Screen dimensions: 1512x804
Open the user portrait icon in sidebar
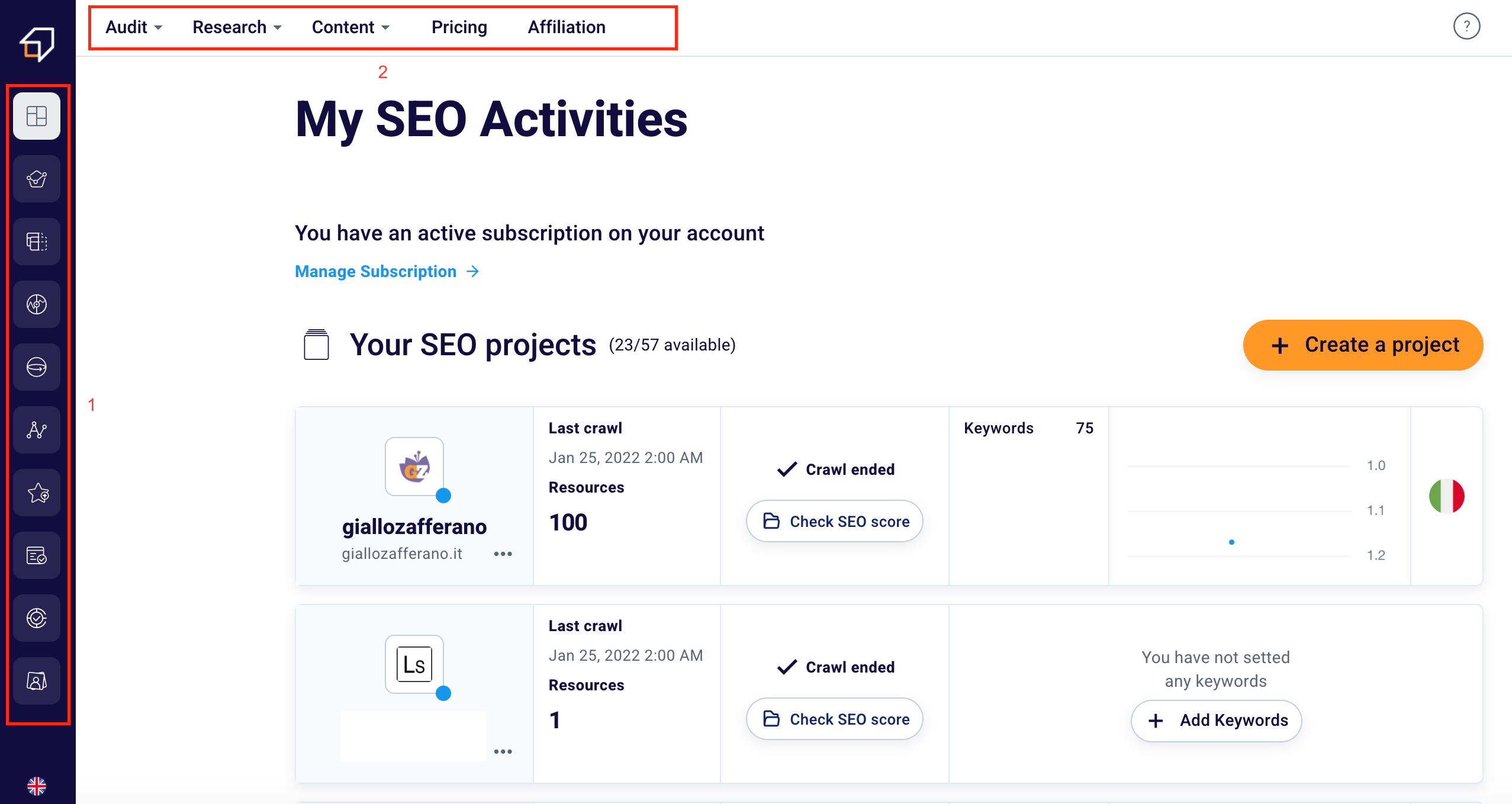tap(37, 681)
